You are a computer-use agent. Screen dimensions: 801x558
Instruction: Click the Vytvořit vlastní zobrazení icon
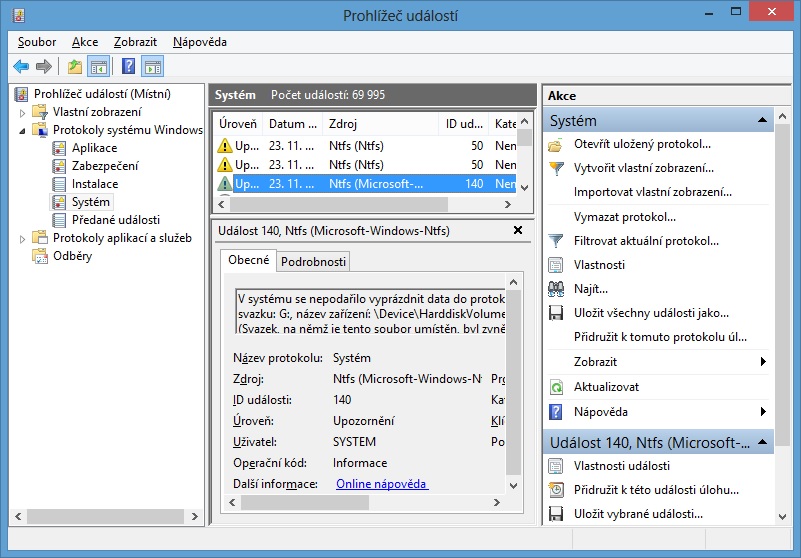tap(557, 168)
